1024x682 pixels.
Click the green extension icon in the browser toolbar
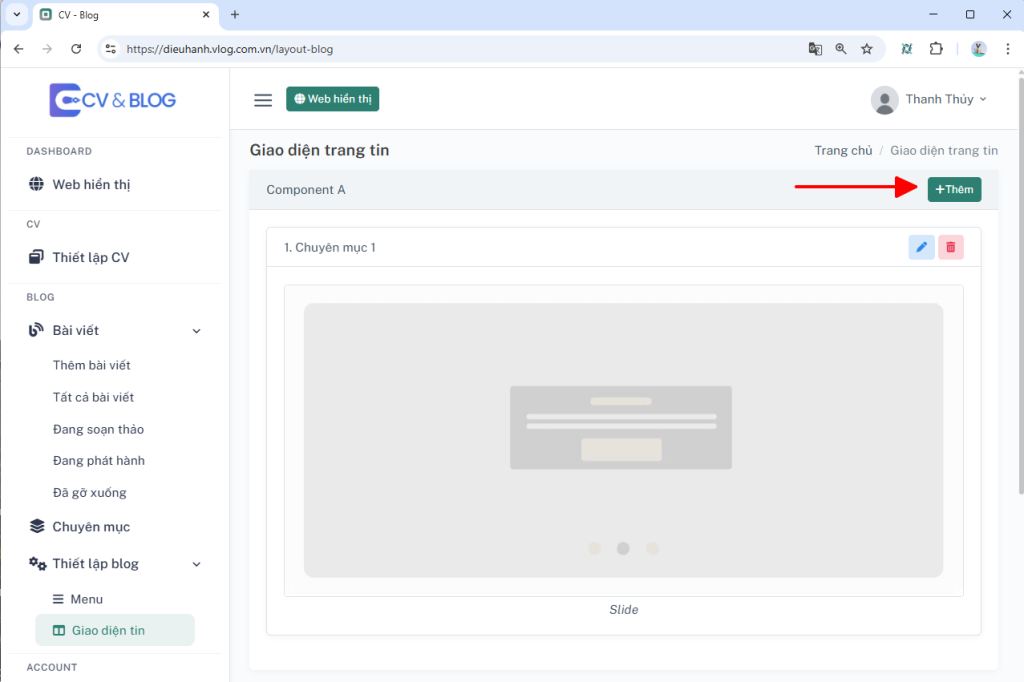point(906,49)
